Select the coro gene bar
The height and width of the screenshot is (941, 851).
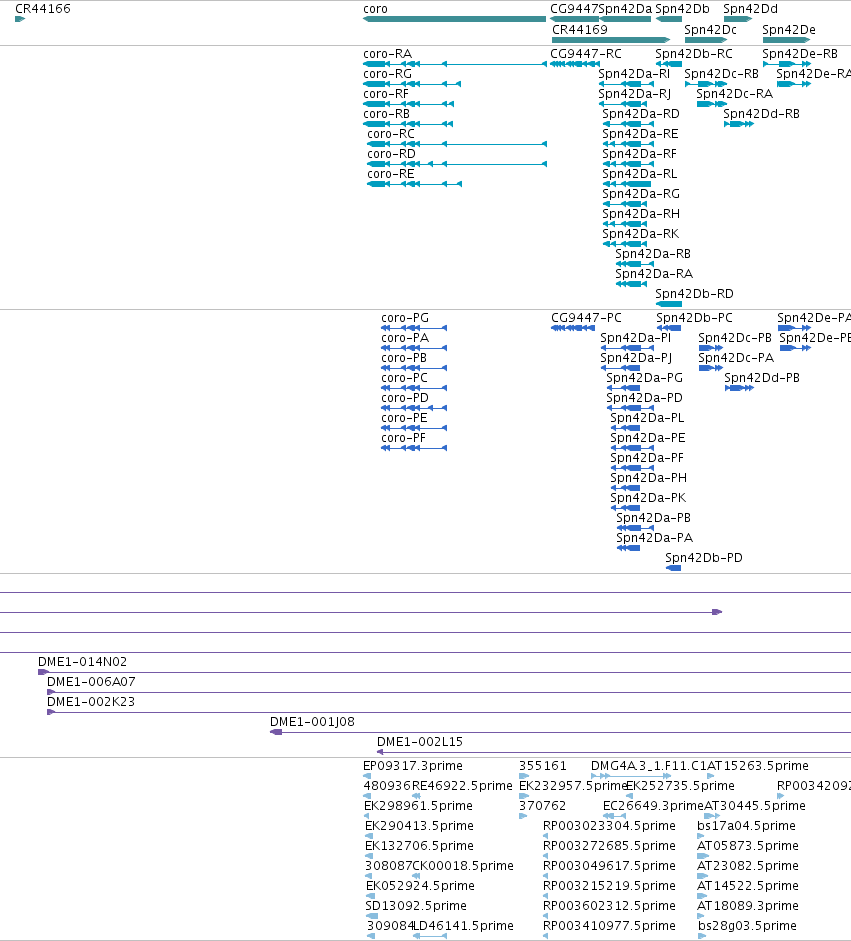pyautogui.click(x=454, y=19)
